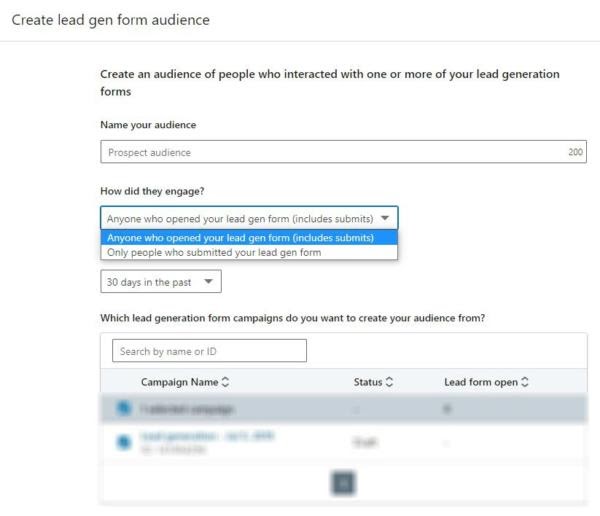Click the 200 character counter in name field

tap(575, 152)
